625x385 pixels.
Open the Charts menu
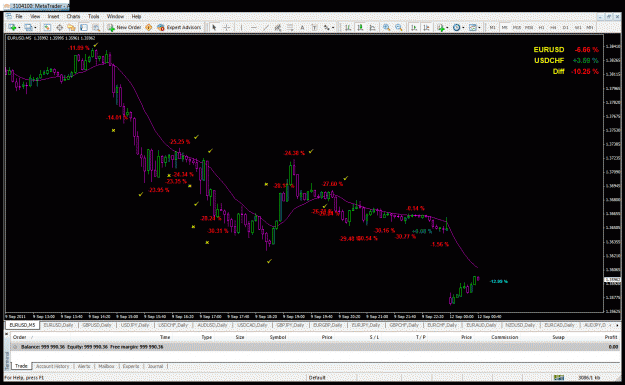(73, 16)
